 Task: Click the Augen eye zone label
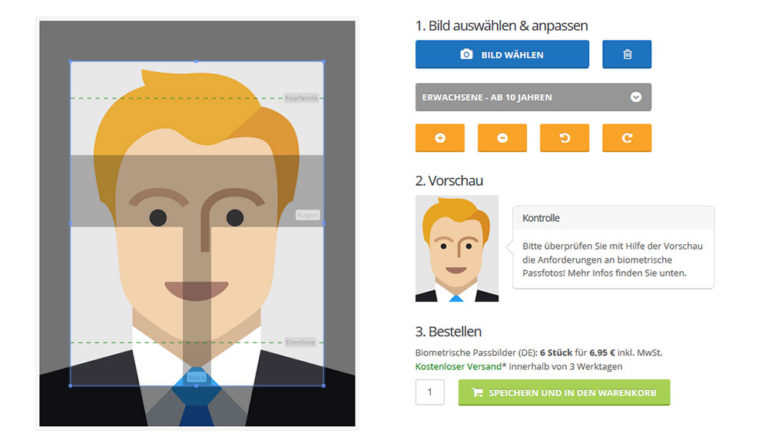pos(308,215)
